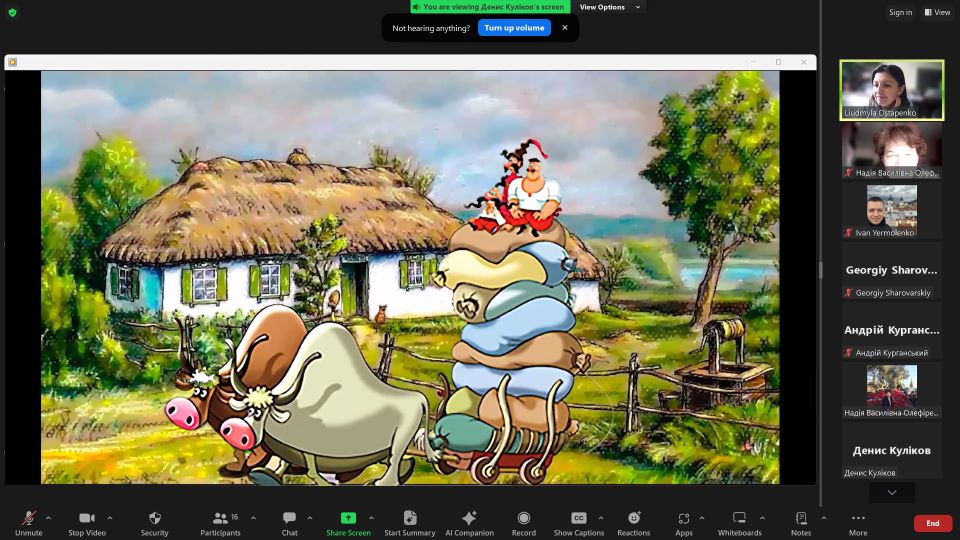
Task: Select Ivan Yermolenko's video thumbnail
Action: (892, 211)
